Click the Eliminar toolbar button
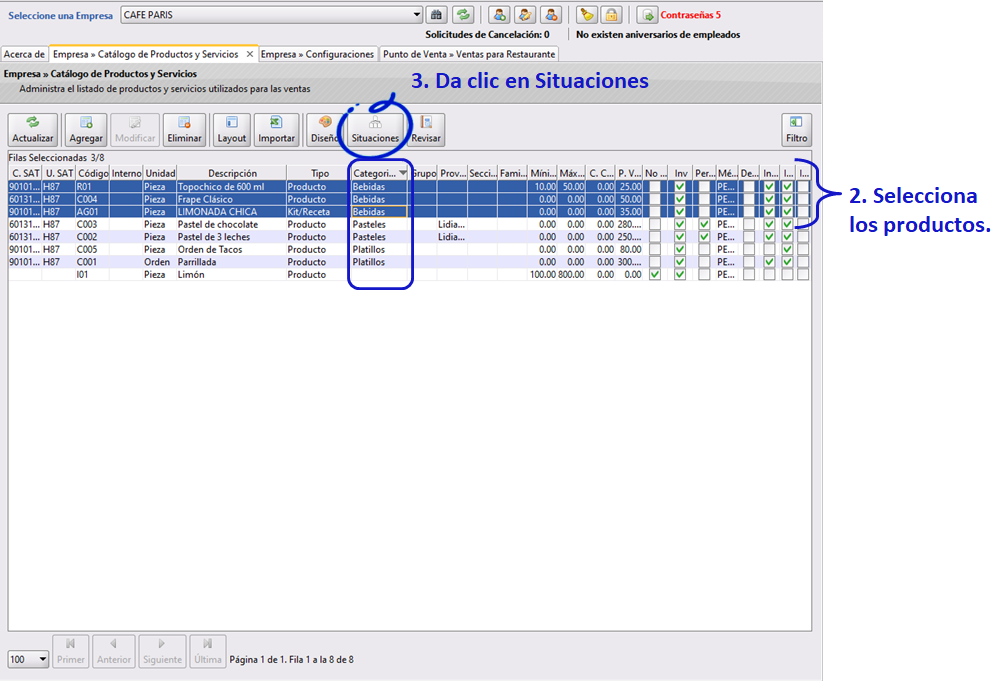This screenshot has width=1001, height=681. pyautogui.click(x=184, y=130)
